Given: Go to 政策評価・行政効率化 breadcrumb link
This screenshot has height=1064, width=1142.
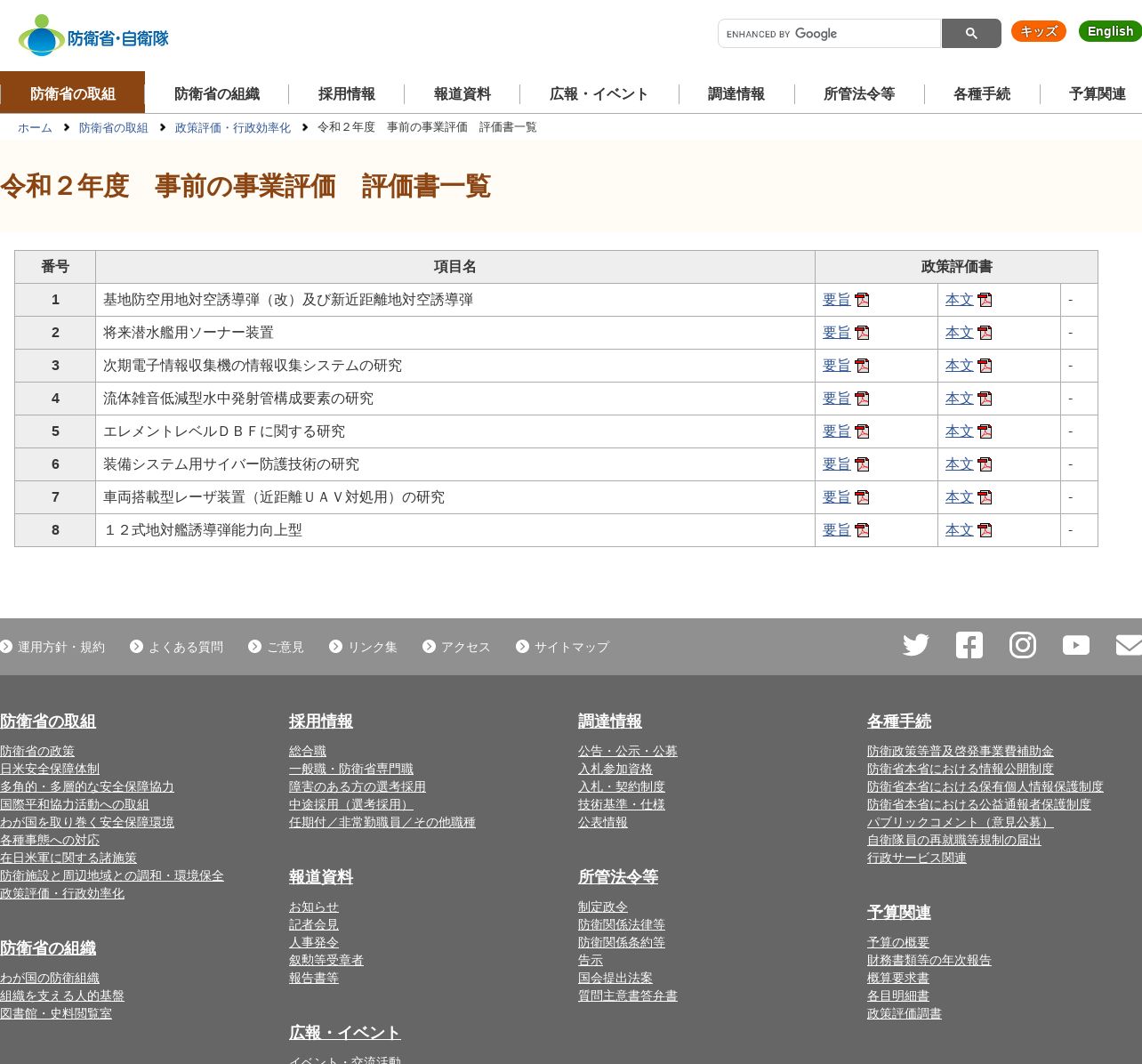Looking at the screenshot, I should click(232, 128).
